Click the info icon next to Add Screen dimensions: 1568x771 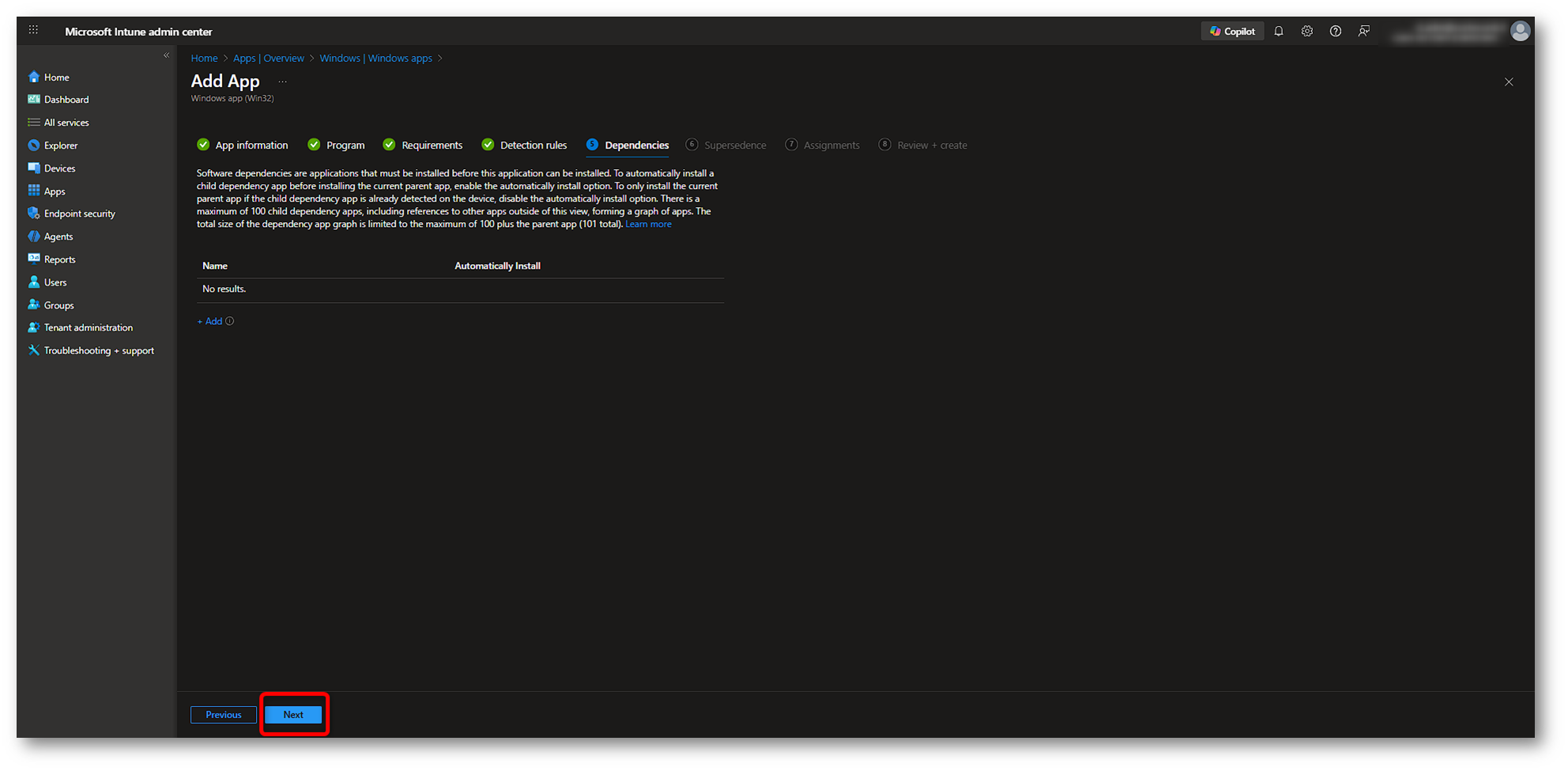tap(230, 321)
